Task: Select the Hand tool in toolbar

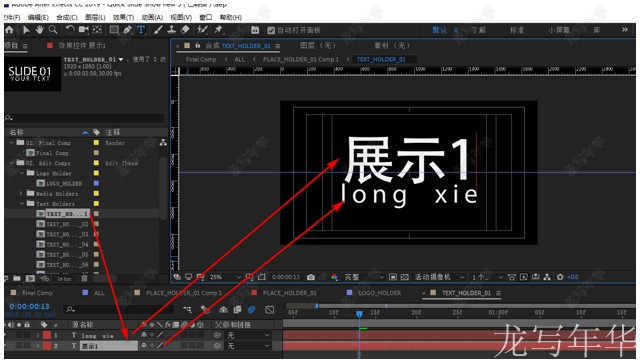Action: (39, 30)
